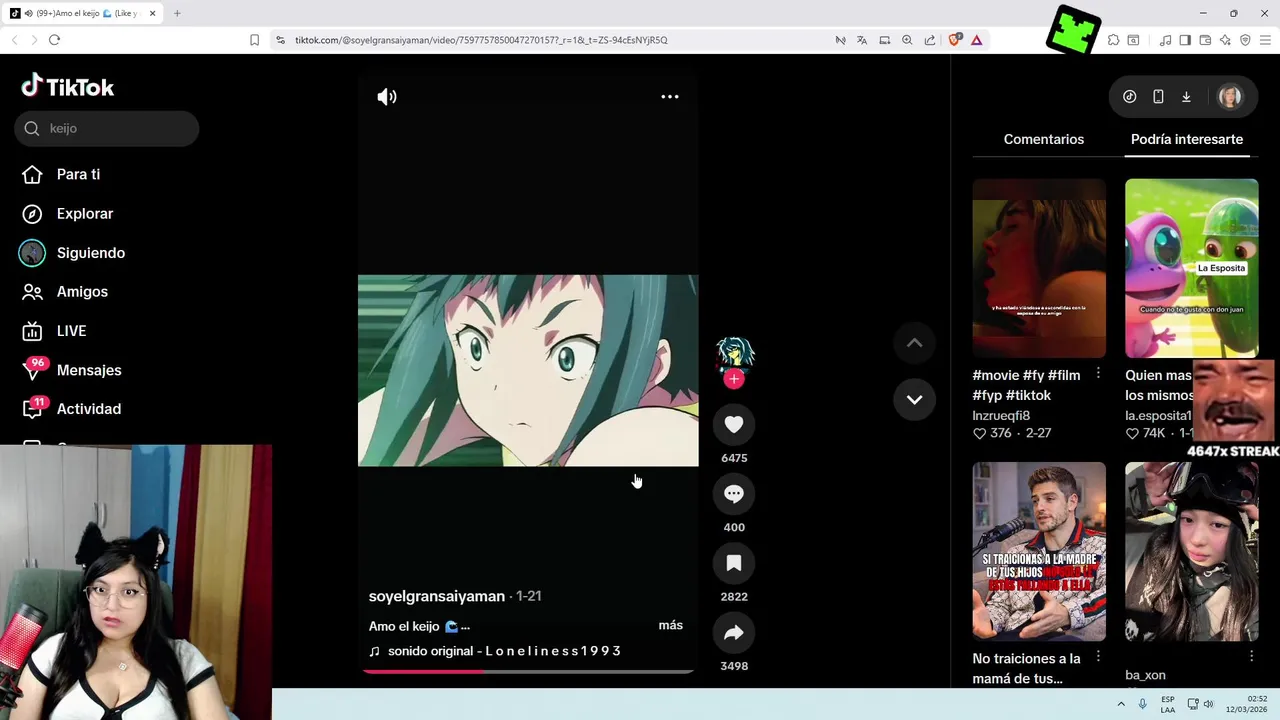Open the Leo AI sparkle icon
The width and height of the screenshot is (1280, 720).
[x=1225, y=40]
